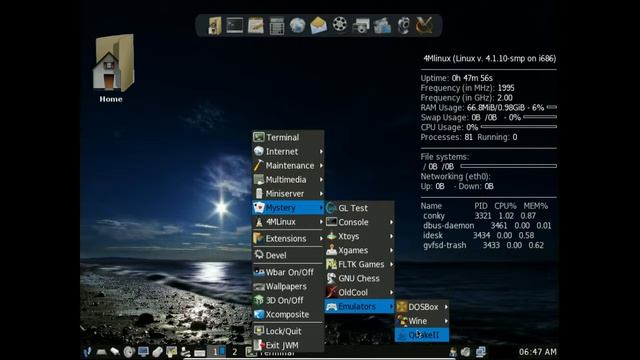Toggle 3D On/Off
This screenshot has height=360, width=640.
[x=288, y=300]
